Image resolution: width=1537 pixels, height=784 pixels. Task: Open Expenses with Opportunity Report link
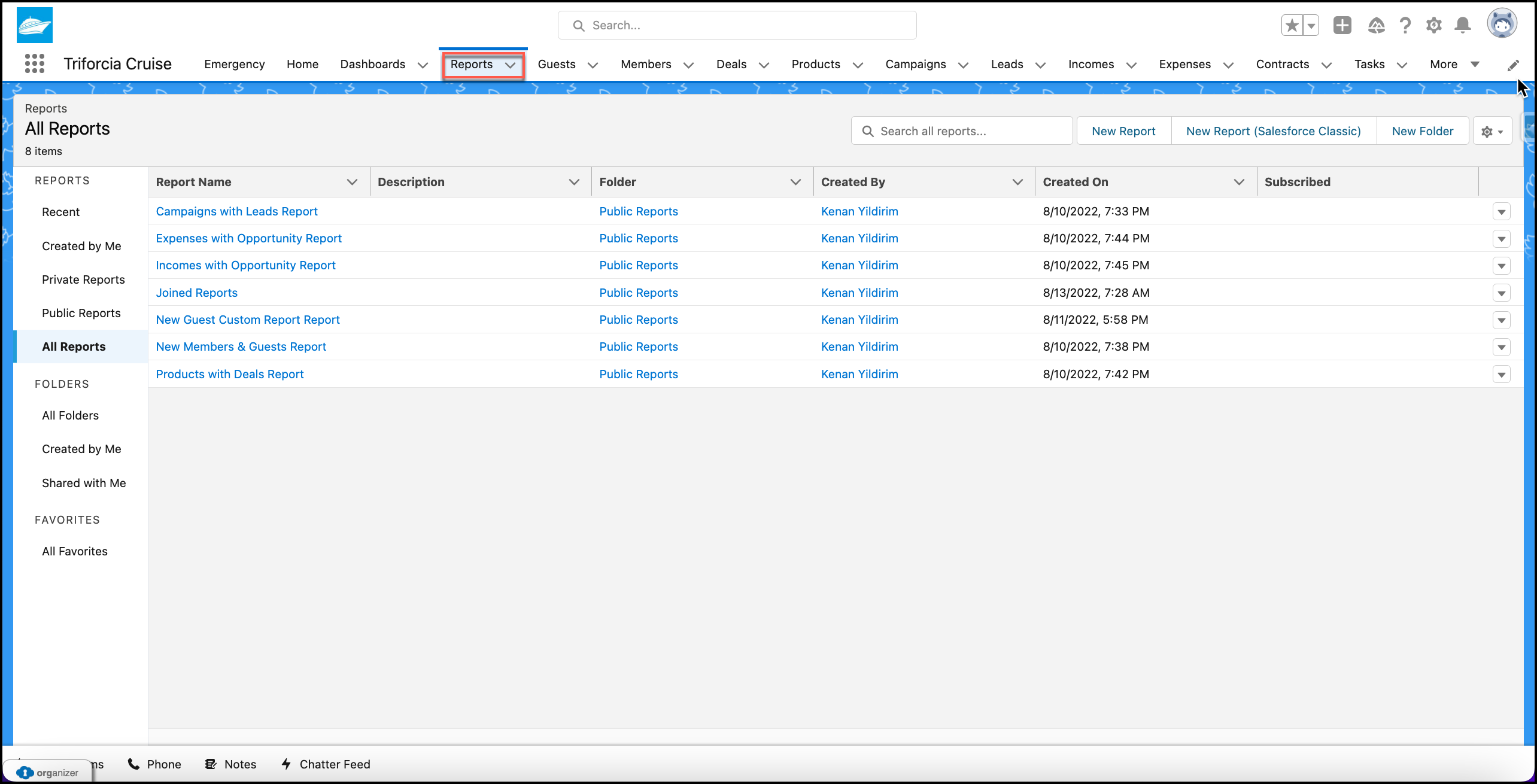click(x=248, y=238)
